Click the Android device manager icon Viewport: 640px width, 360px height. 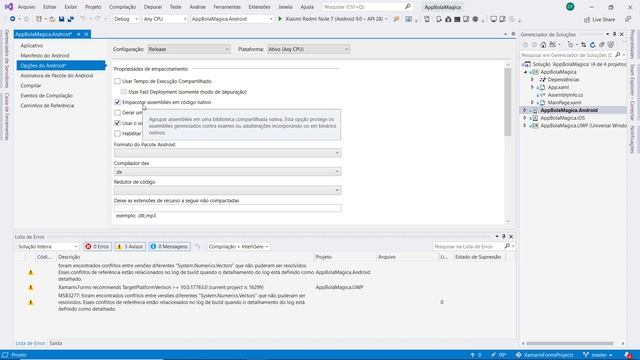click(x=439, y=19)
